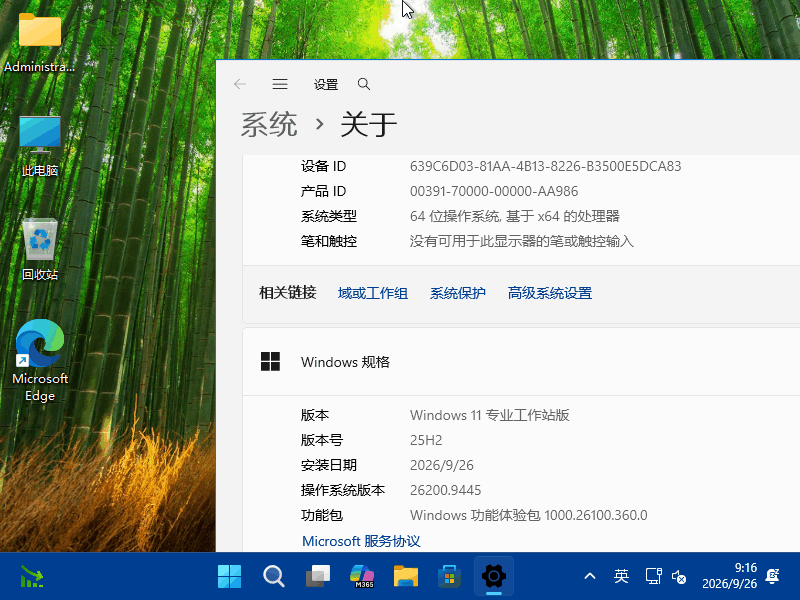The height and width of the screenshot is (600, 800).
Task: Select the device ID value 639C6D03-81AA-4B13-8226-B3500E5DCA83
Action: (545, 166)
